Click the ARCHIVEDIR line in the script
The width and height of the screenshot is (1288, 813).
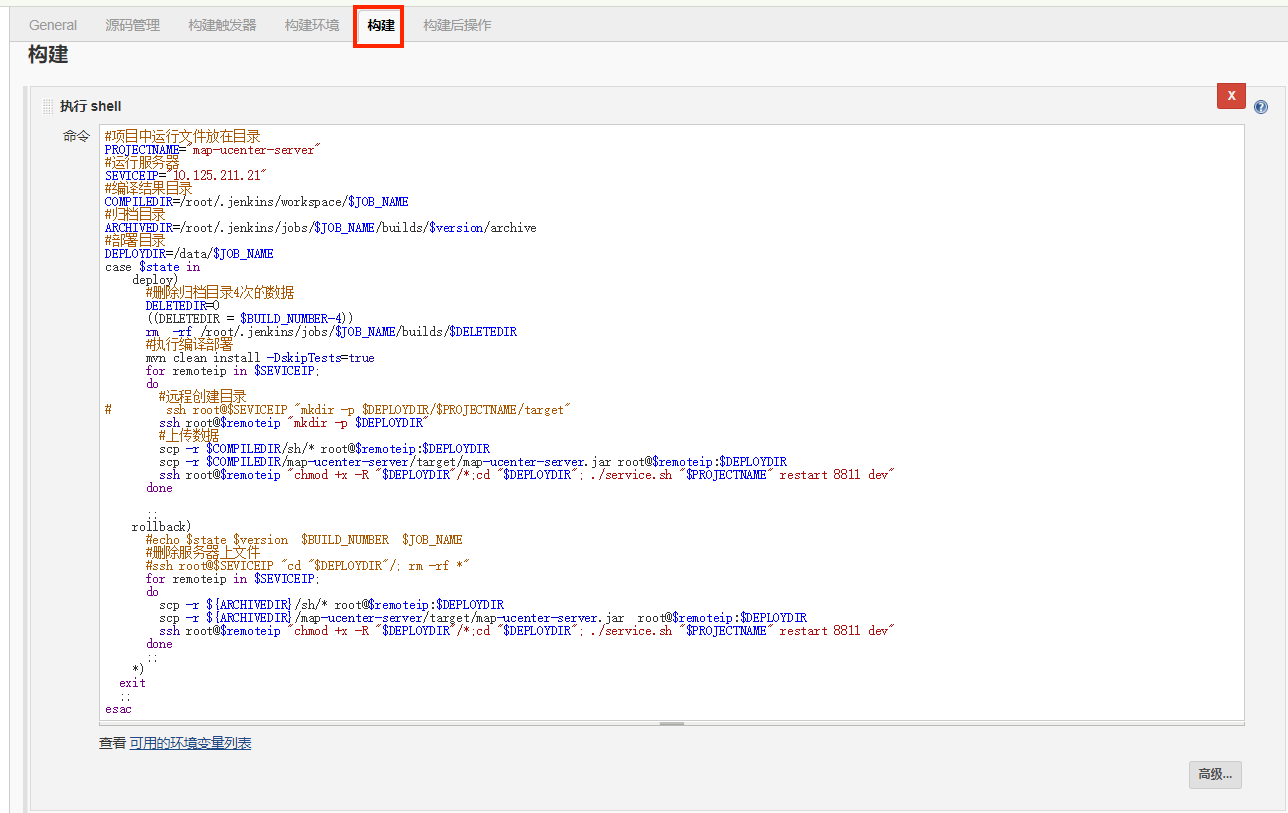click(320, 227)
